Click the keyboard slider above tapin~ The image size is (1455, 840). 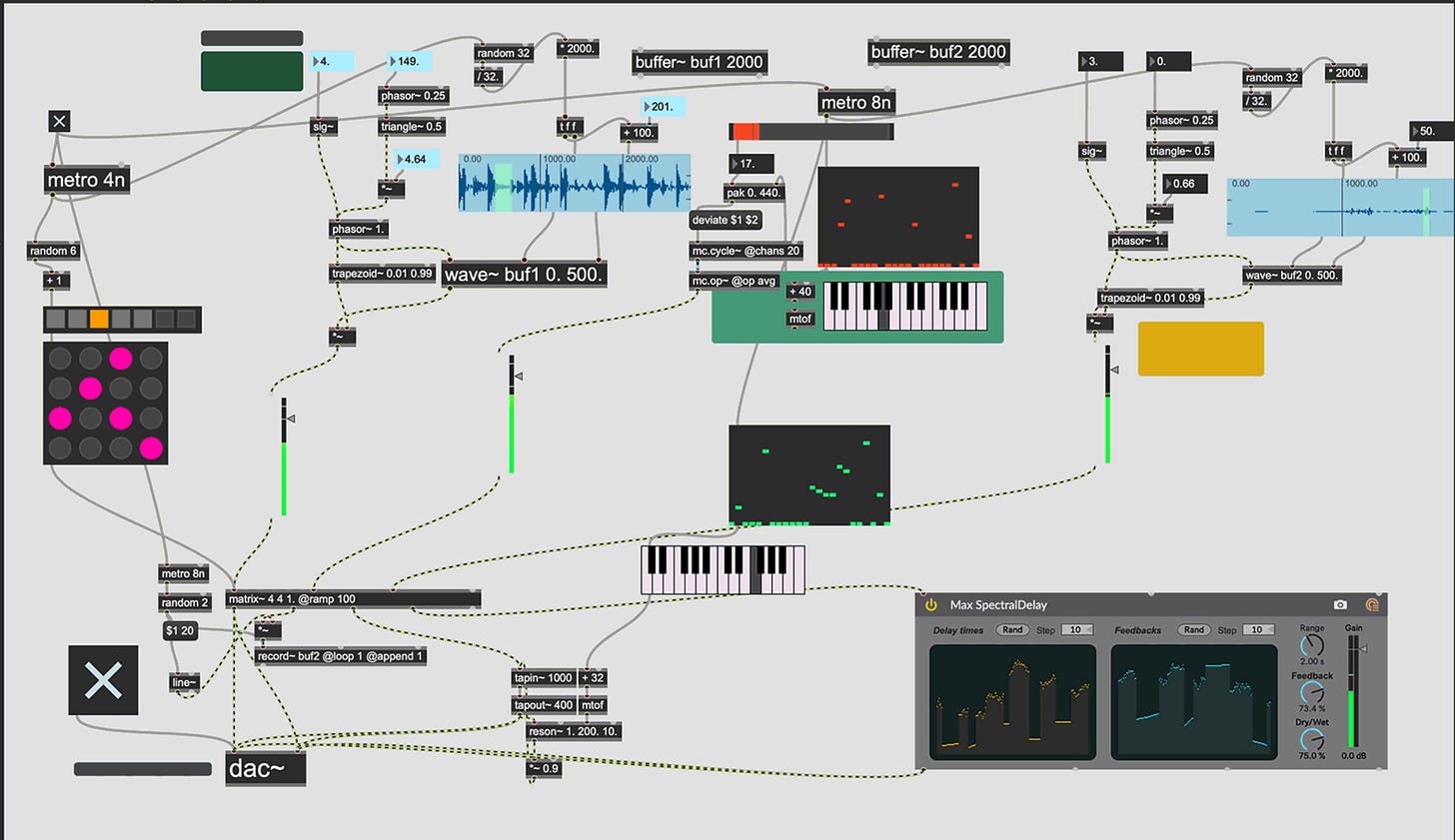tap(723, 570)
